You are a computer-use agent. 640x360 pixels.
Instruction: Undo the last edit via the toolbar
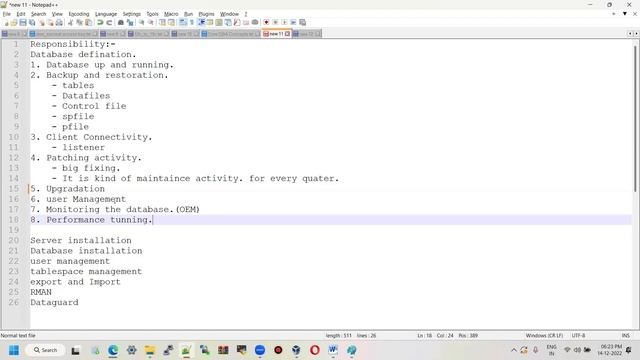(100, 22)
